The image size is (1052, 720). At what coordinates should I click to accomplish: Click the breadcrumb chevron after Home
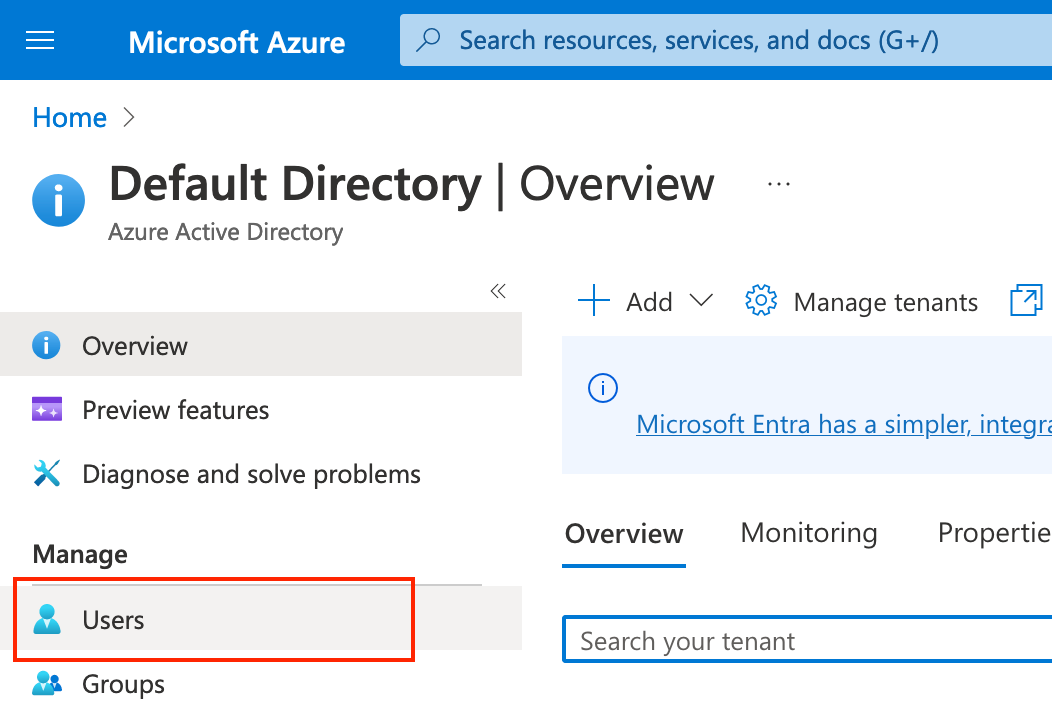click(129, 118)
